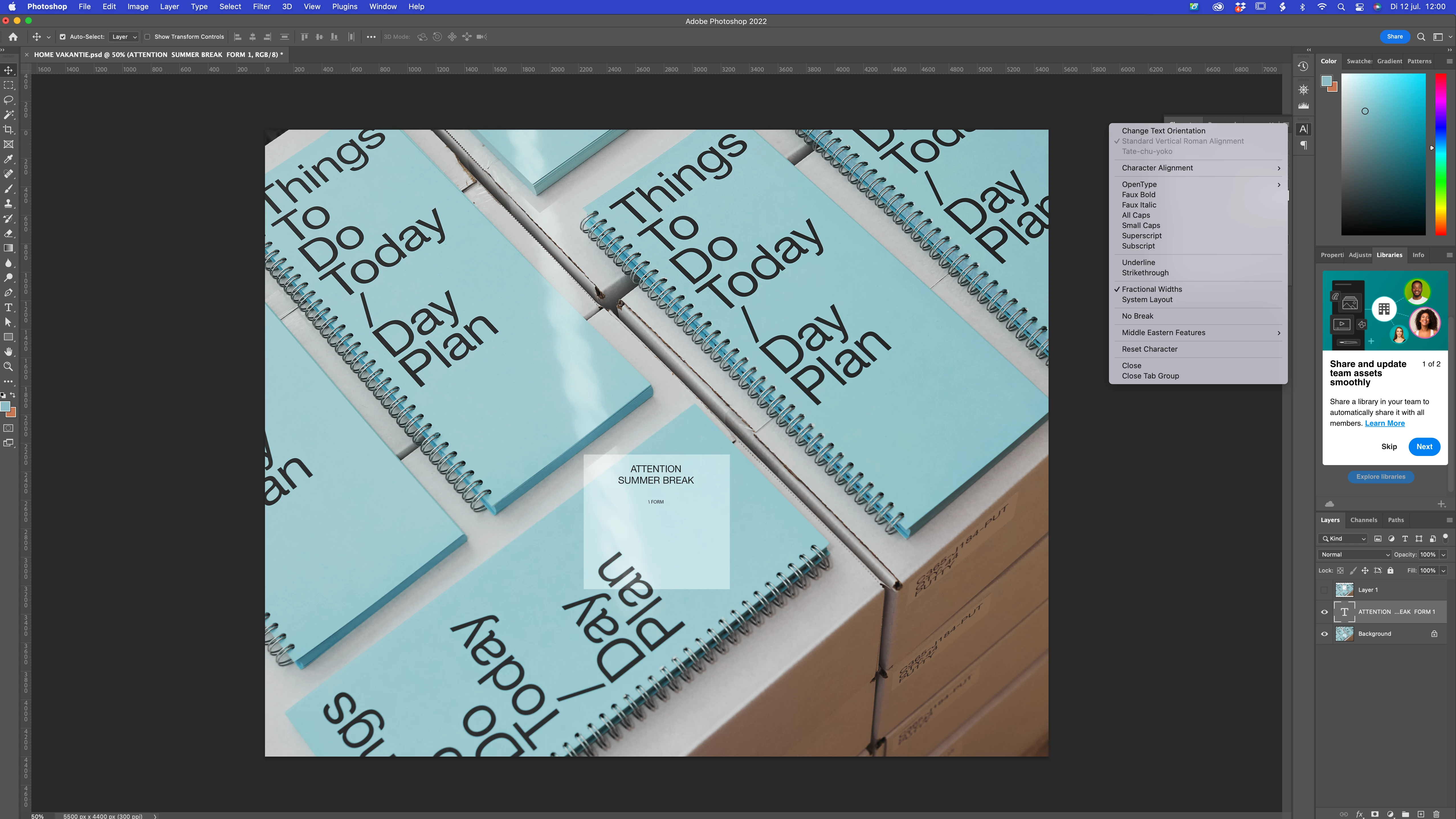Select the Zoom tool in toolbar
1456x819 pixels.
tap(9, 367)
